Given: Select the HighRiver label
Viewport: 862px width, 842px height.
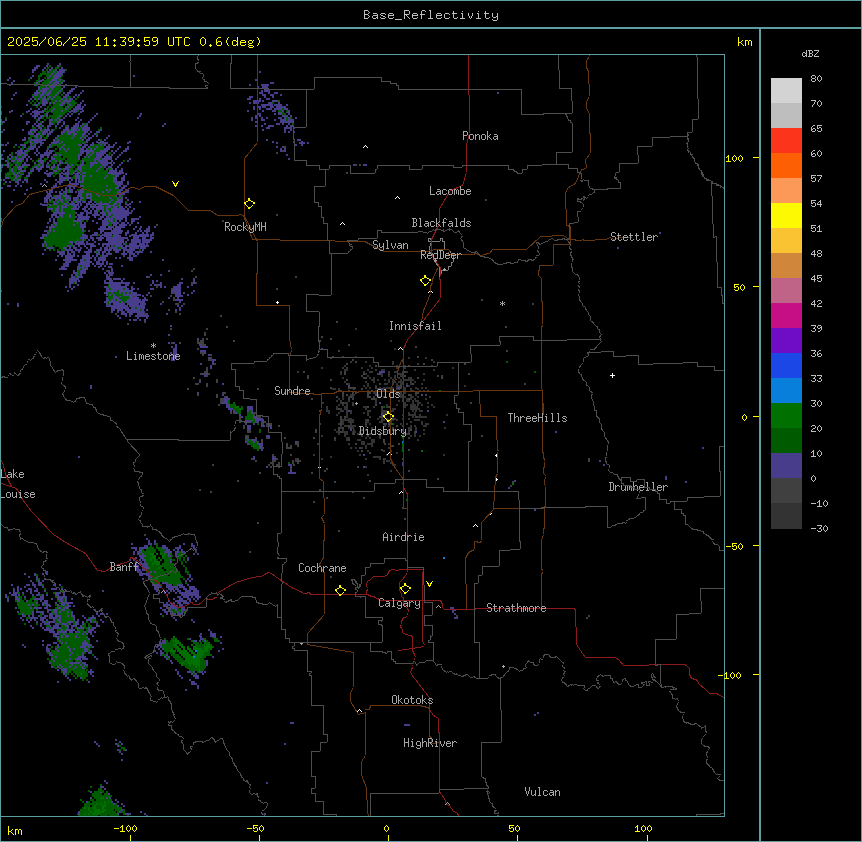Looking at the screenshot, I should coord(430,743).
